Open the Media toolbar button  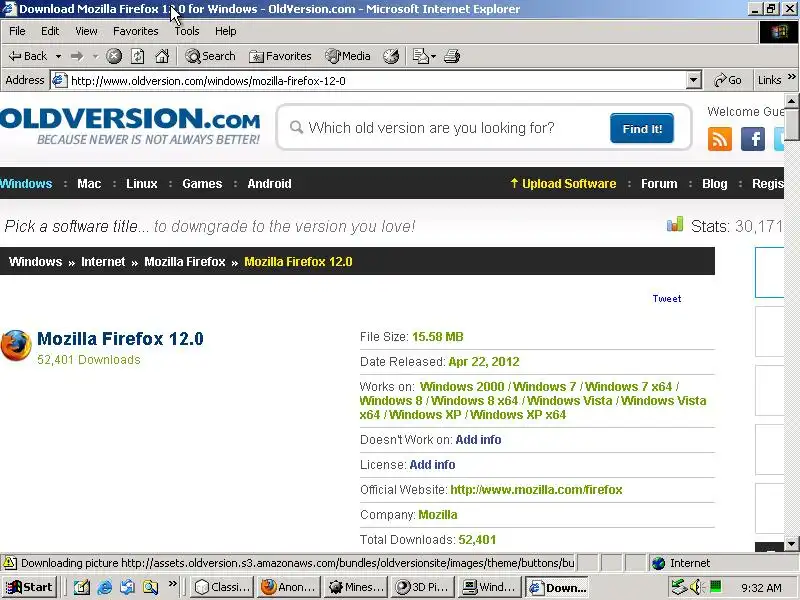click(348, 56)
